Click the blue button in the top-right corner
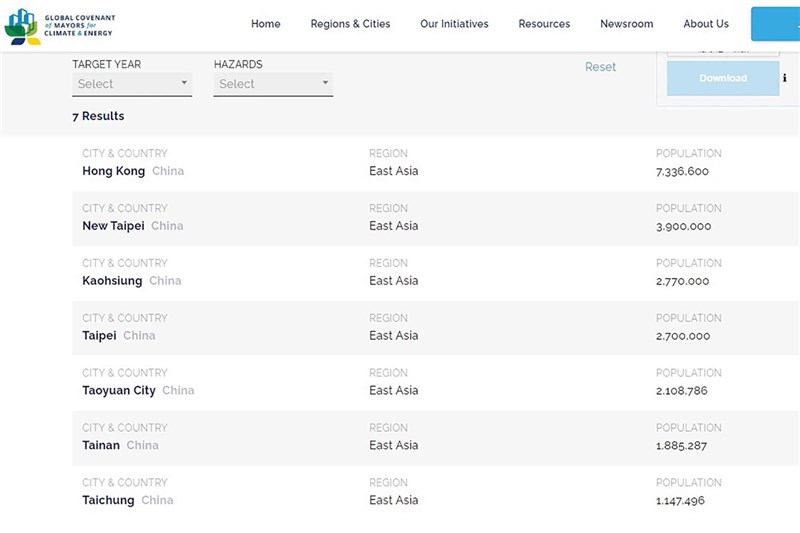 (x=776, y=24)
